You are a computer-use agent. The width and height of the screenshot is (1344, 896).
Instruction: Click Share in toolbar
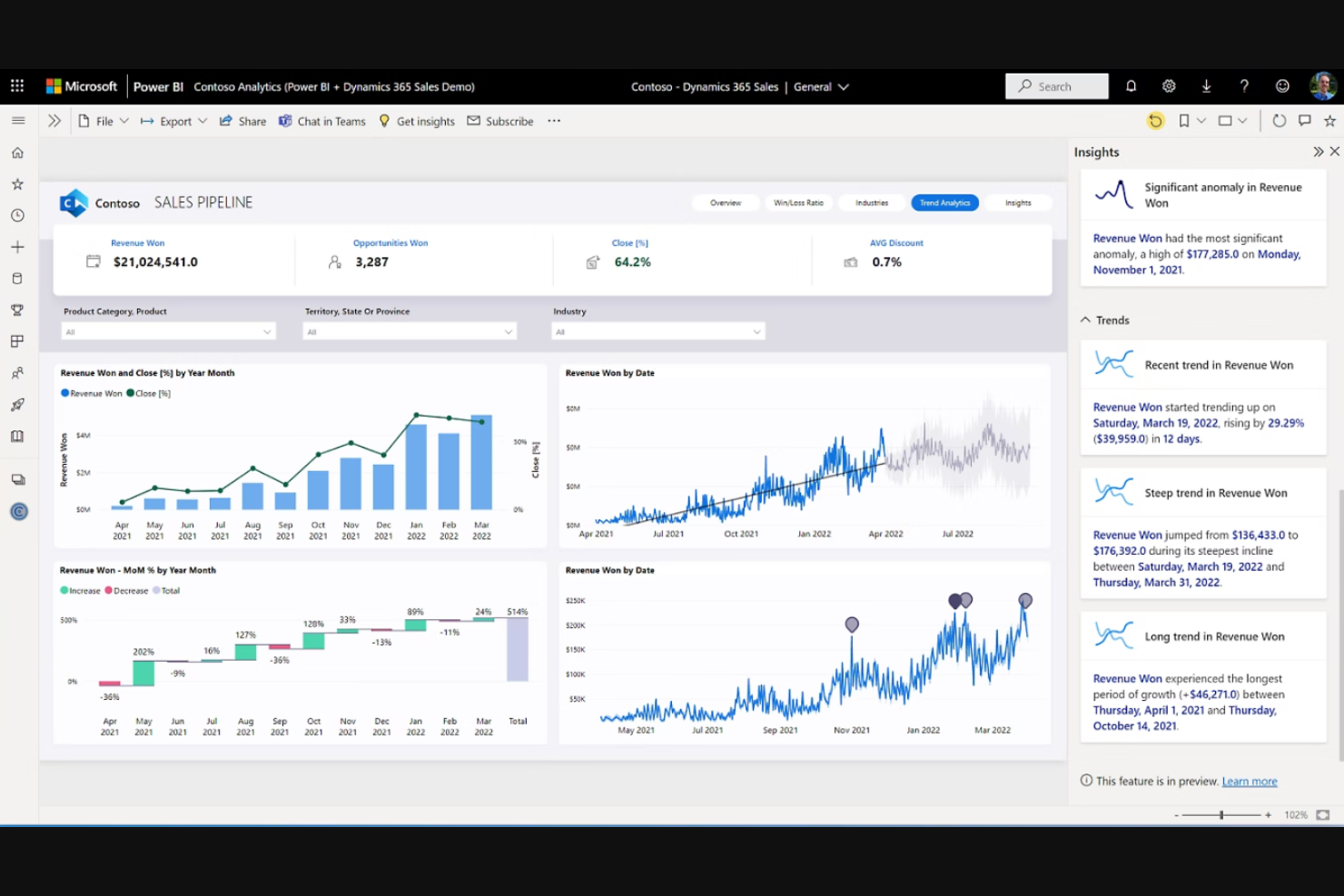pyautogui.click(x=242, y=121)
